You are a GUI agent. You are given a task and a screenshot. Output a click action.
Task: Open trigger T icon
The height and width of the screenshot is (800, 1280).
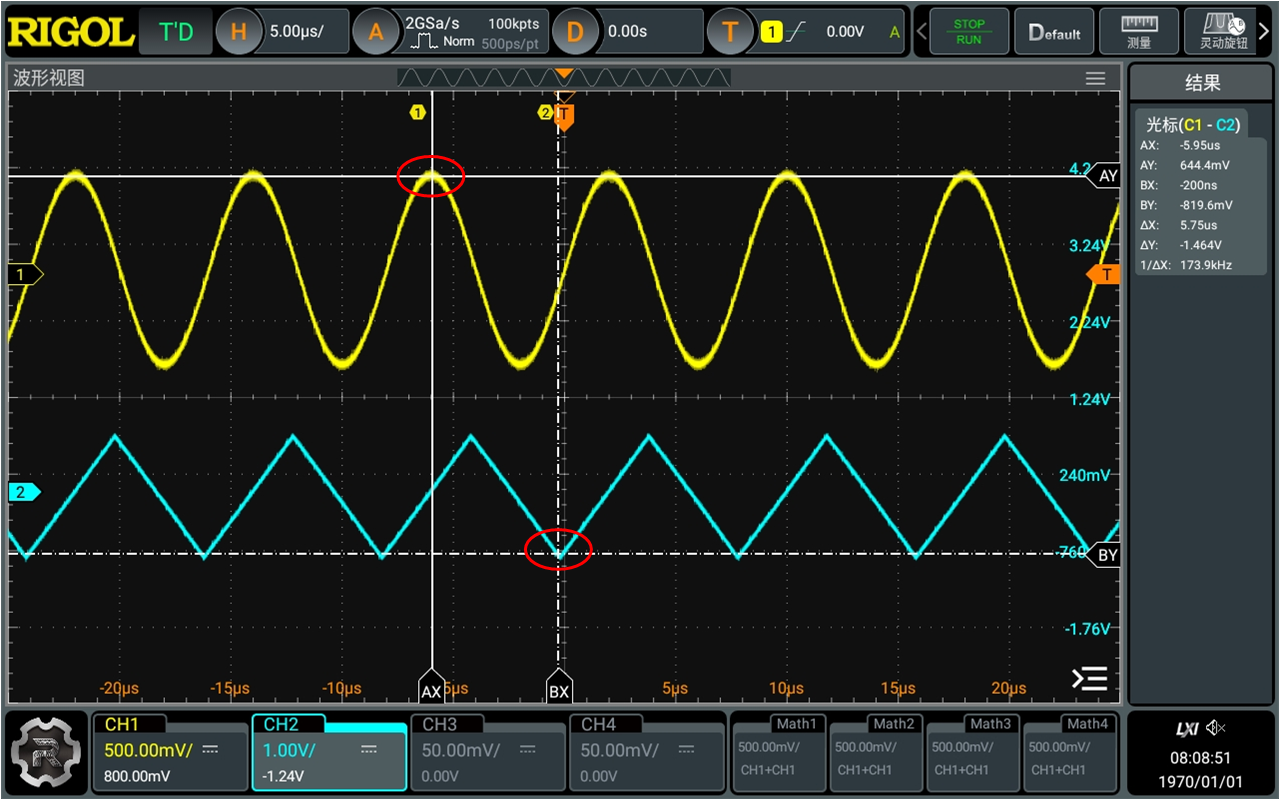tap(729, 32)
